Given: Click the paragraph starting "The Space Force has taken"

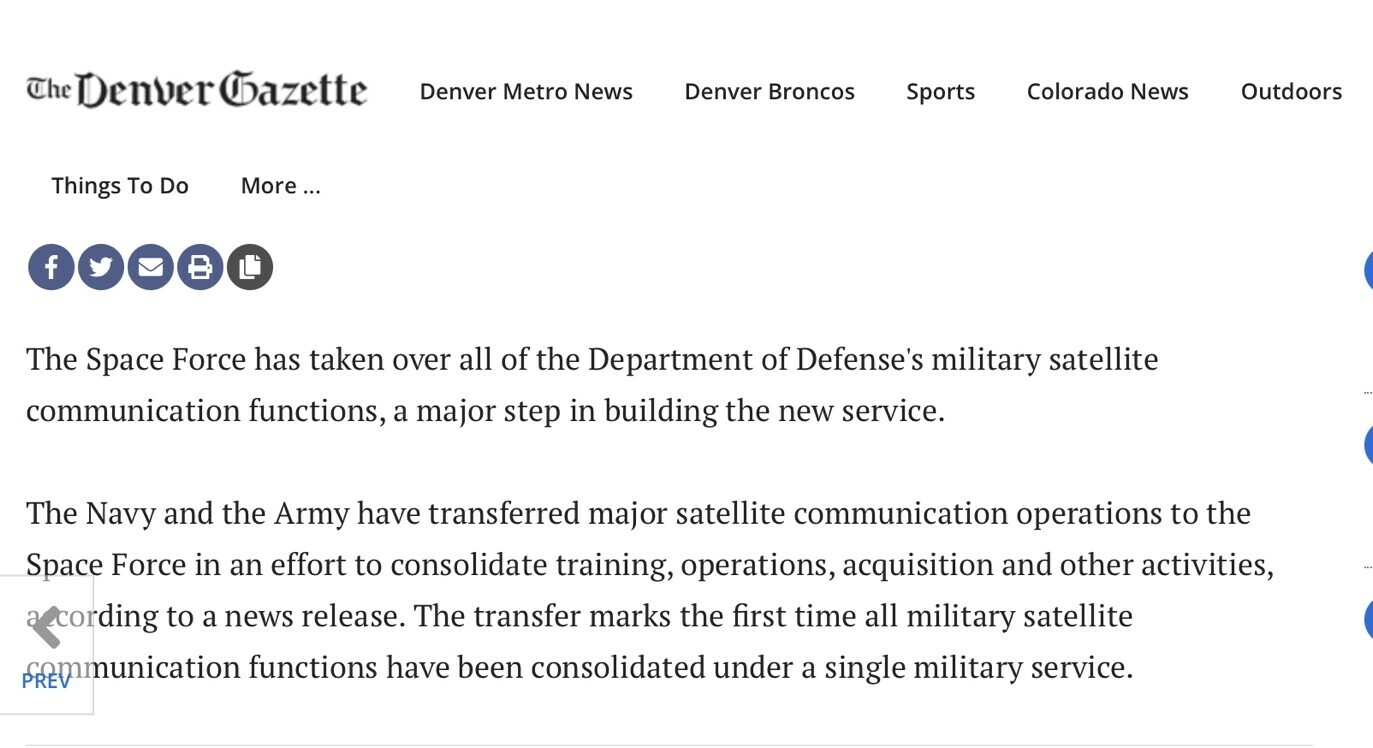Looking at the screenshot, I should [x=592, y=385].
